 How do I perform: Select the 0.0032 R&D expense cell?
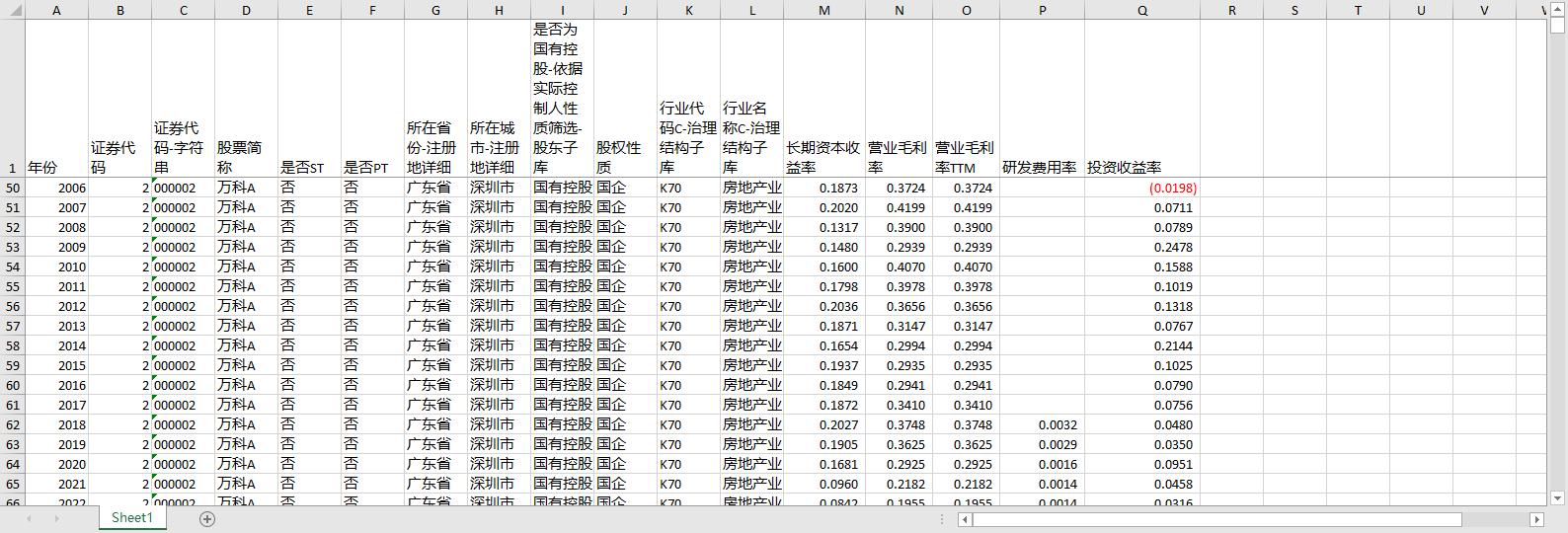[1042, 424]
